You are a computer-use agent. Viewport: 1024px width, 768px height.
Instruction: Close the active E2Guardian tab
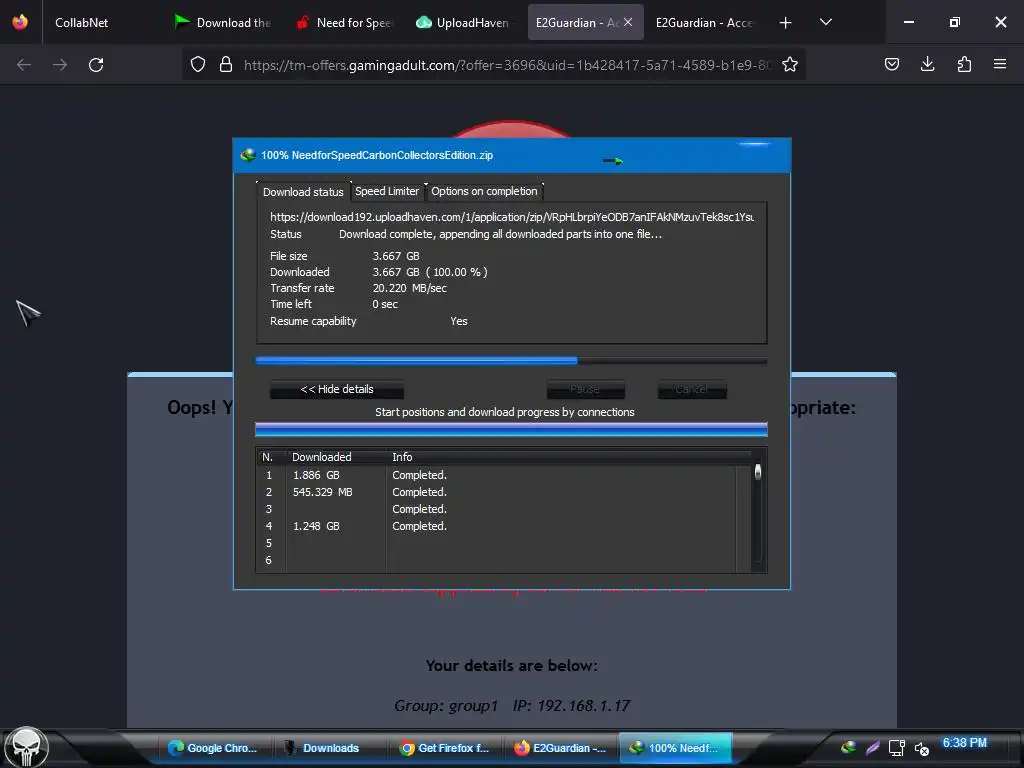[628, 22]
